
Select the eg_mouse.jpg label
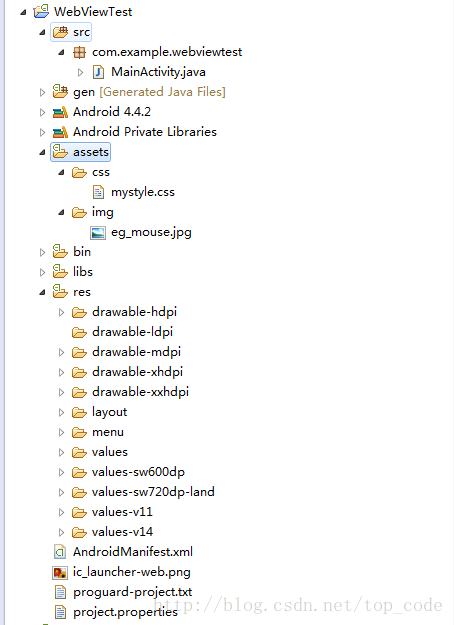(x=151, y=232)
